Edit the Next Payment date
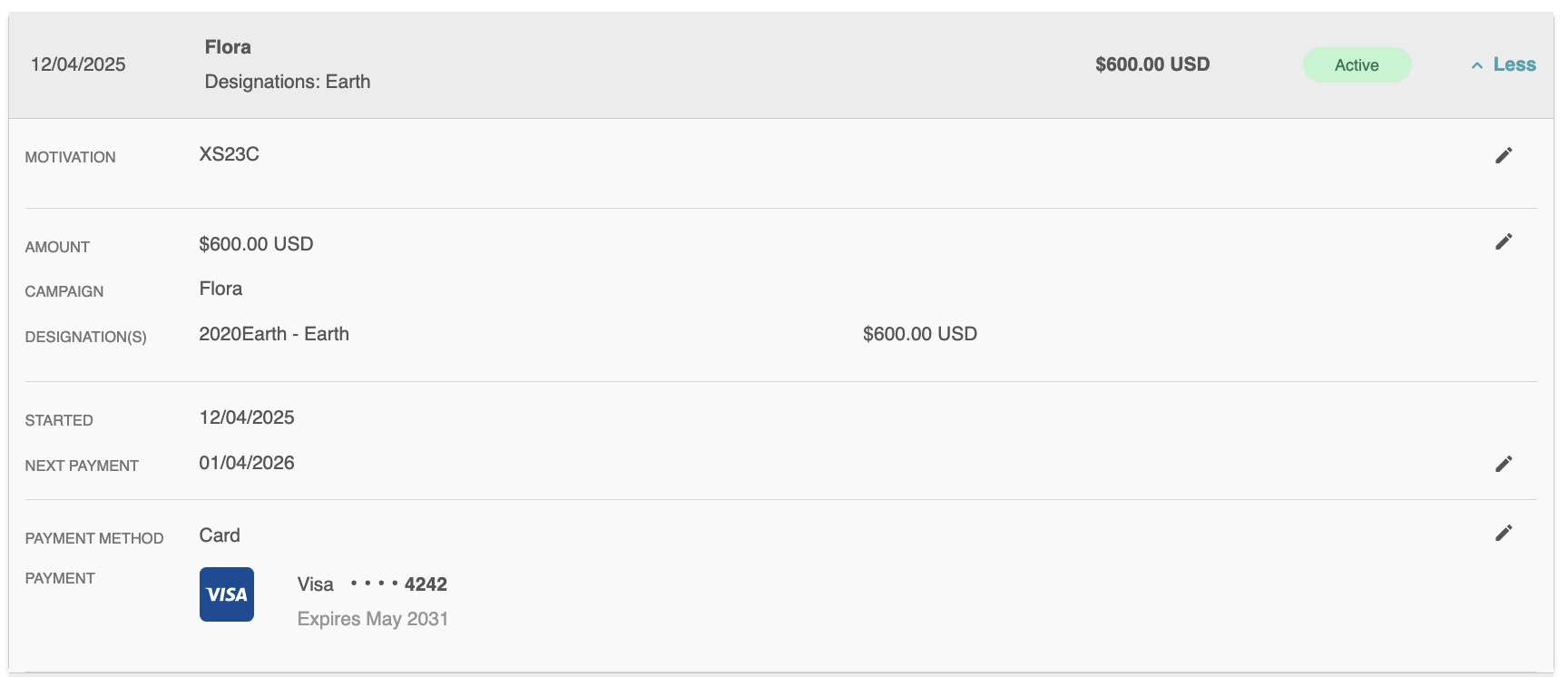Screen dimensions: 1568x677 pyautogui.click(x=1504, y=464)
